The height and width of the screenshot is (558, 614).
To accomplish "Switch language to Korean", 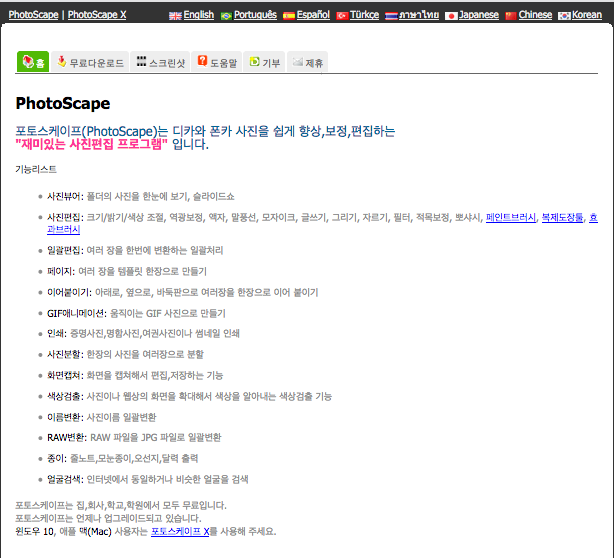I will pyautogui.click(x=587, y=15).
